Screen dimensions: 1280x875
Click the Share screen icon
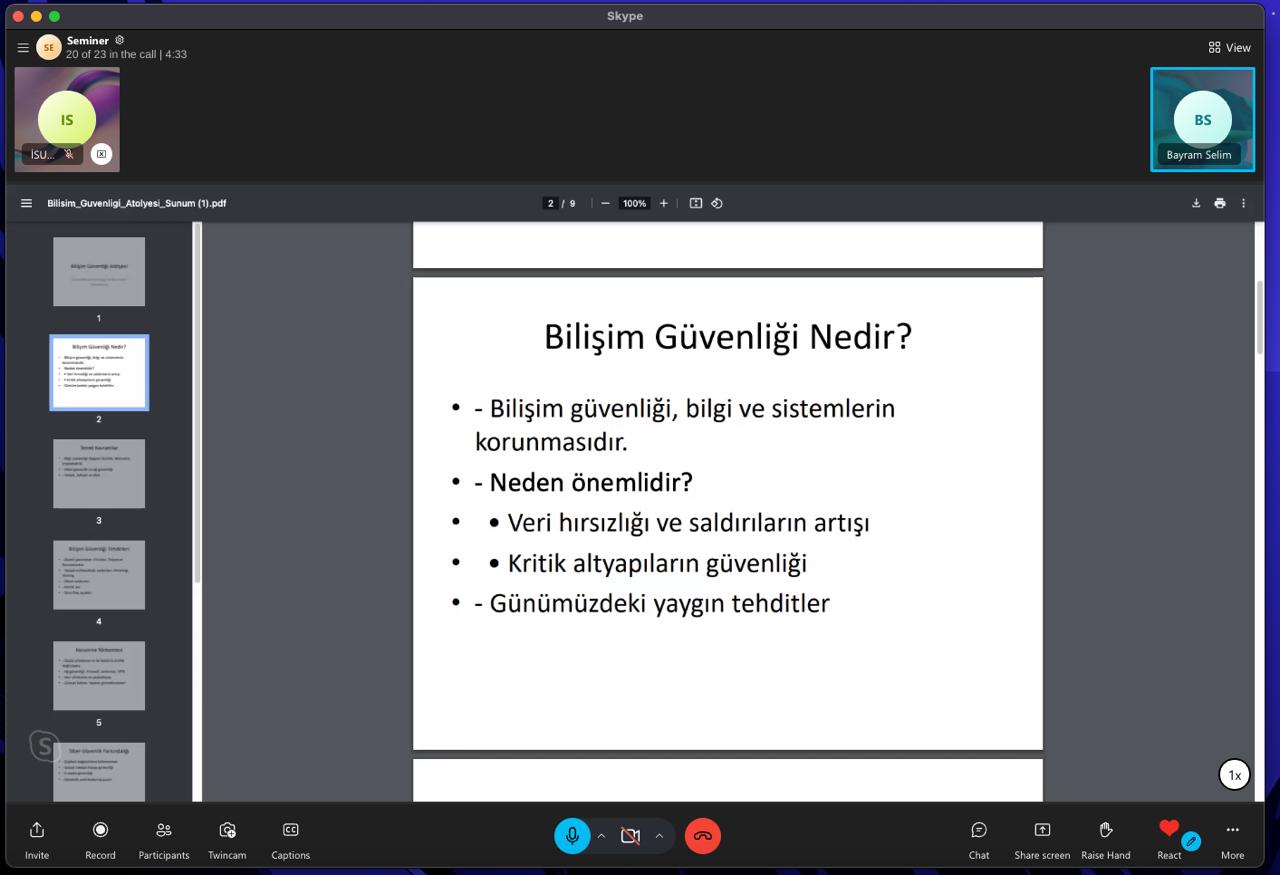pyautogui.click(x=1042, y=831)
